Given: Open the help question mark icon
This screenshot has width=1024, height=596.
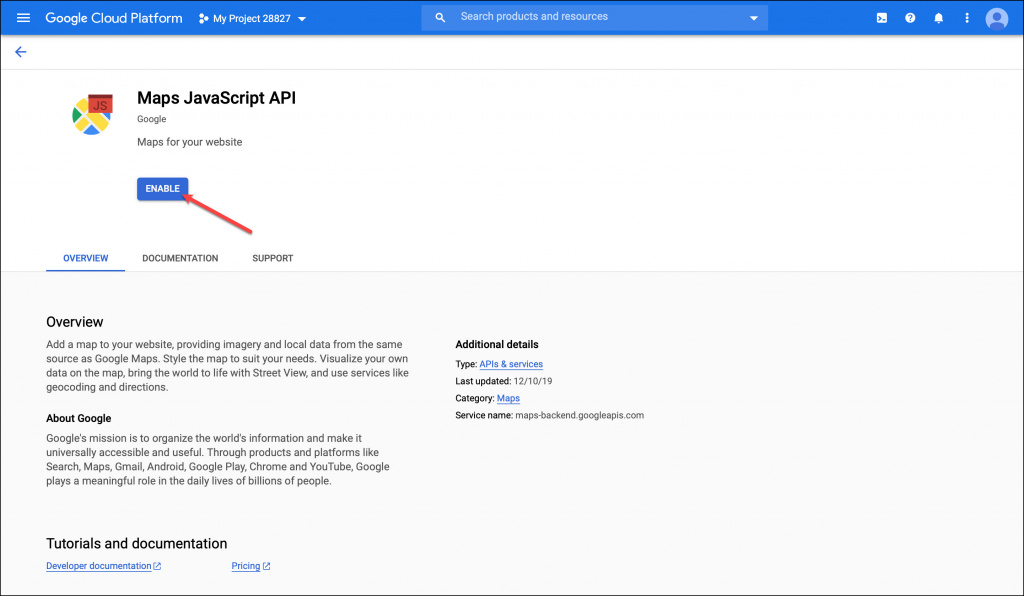Looking at the screenshot, I should pyautogui.click(x=910, y=18).
